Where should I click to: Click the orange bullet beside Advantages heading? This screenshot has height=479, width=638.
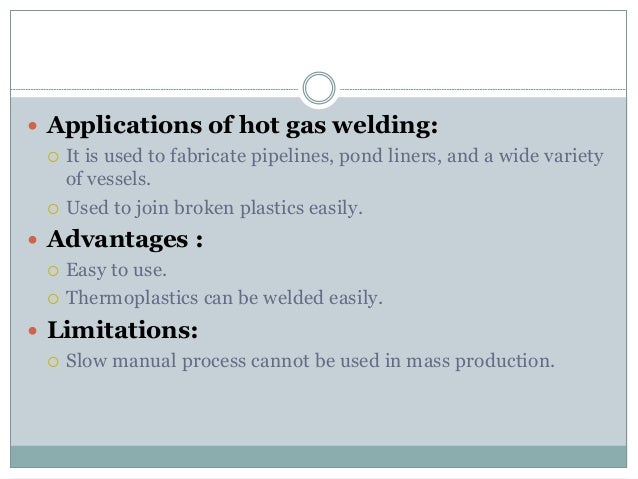click(33, 240)
